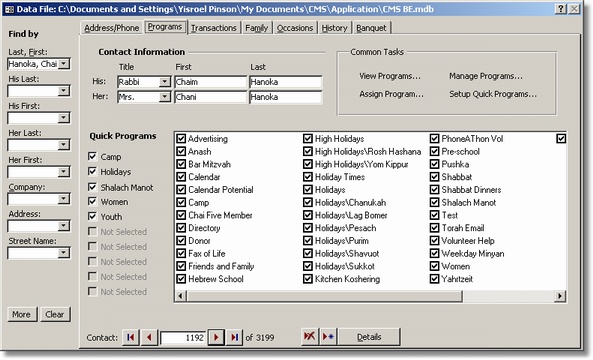Click Her First name field with Chani
The height and width of the screenshot is (360, 593).
pyautogui.click(x=211, y=97)
